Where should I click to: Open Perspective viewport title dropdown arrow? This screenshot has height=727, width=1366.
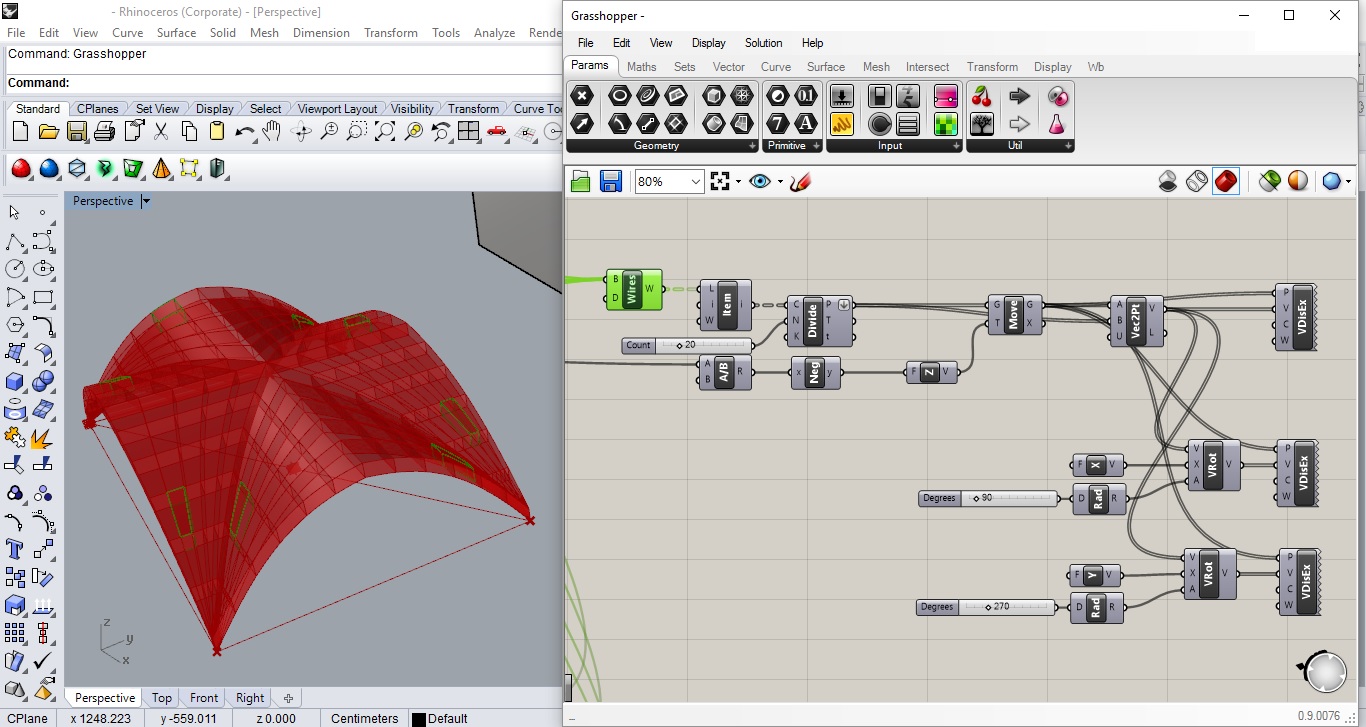click(146, 201)
